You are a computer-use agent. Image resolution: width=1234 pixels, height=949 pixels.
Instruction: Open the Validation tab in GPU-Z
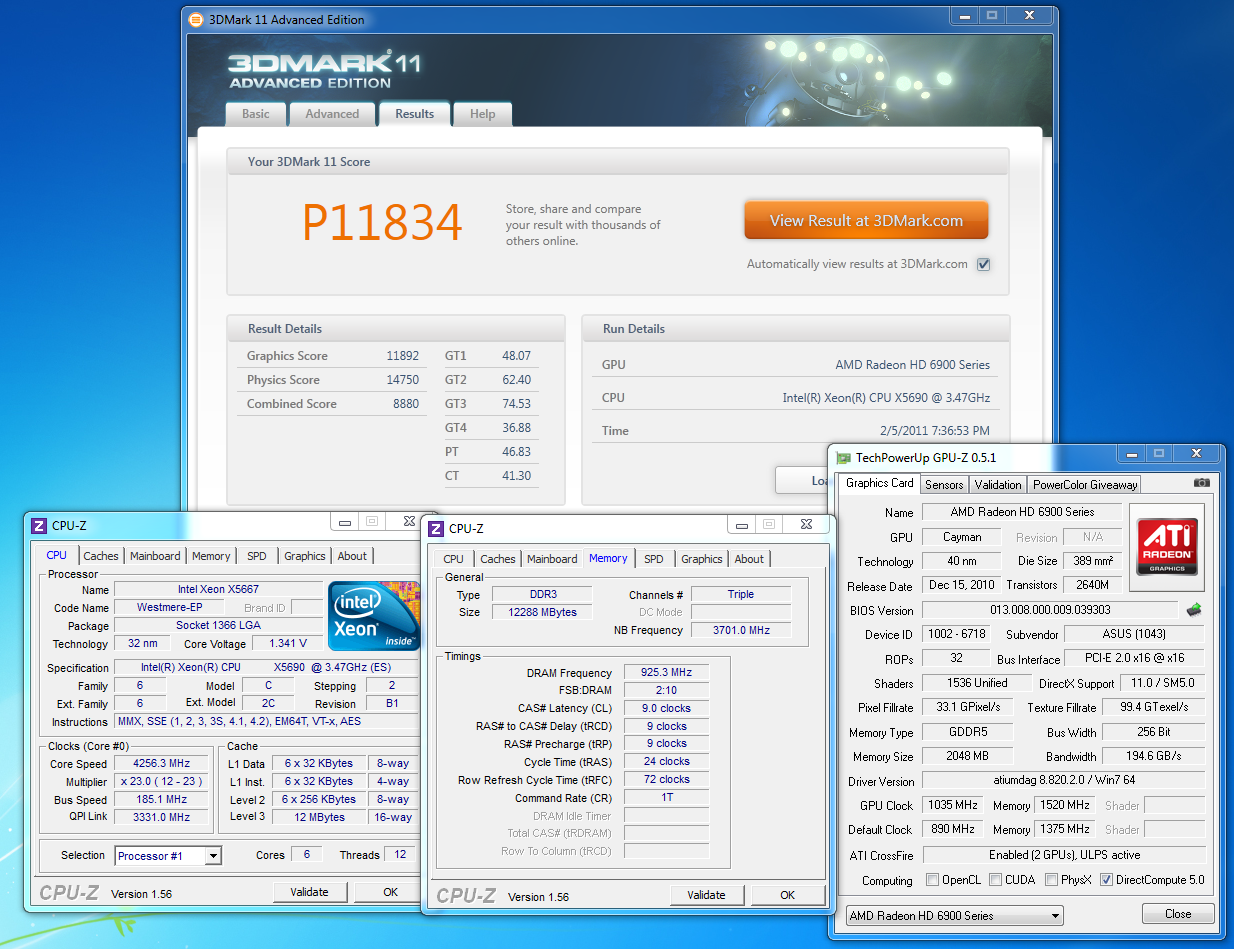(998, 485)
